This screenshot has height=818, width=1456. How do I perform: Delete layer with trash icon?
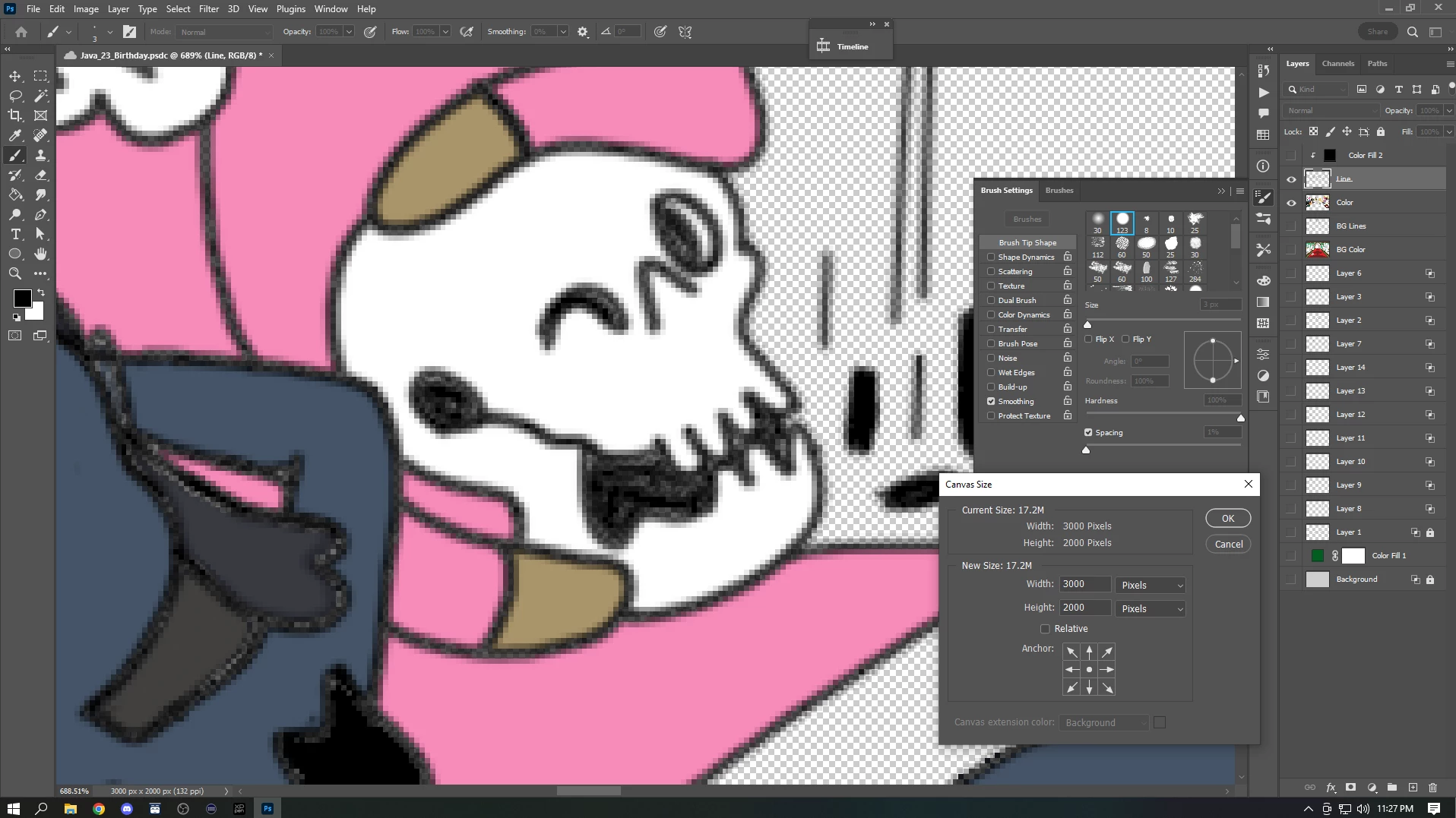(1433, 788)
